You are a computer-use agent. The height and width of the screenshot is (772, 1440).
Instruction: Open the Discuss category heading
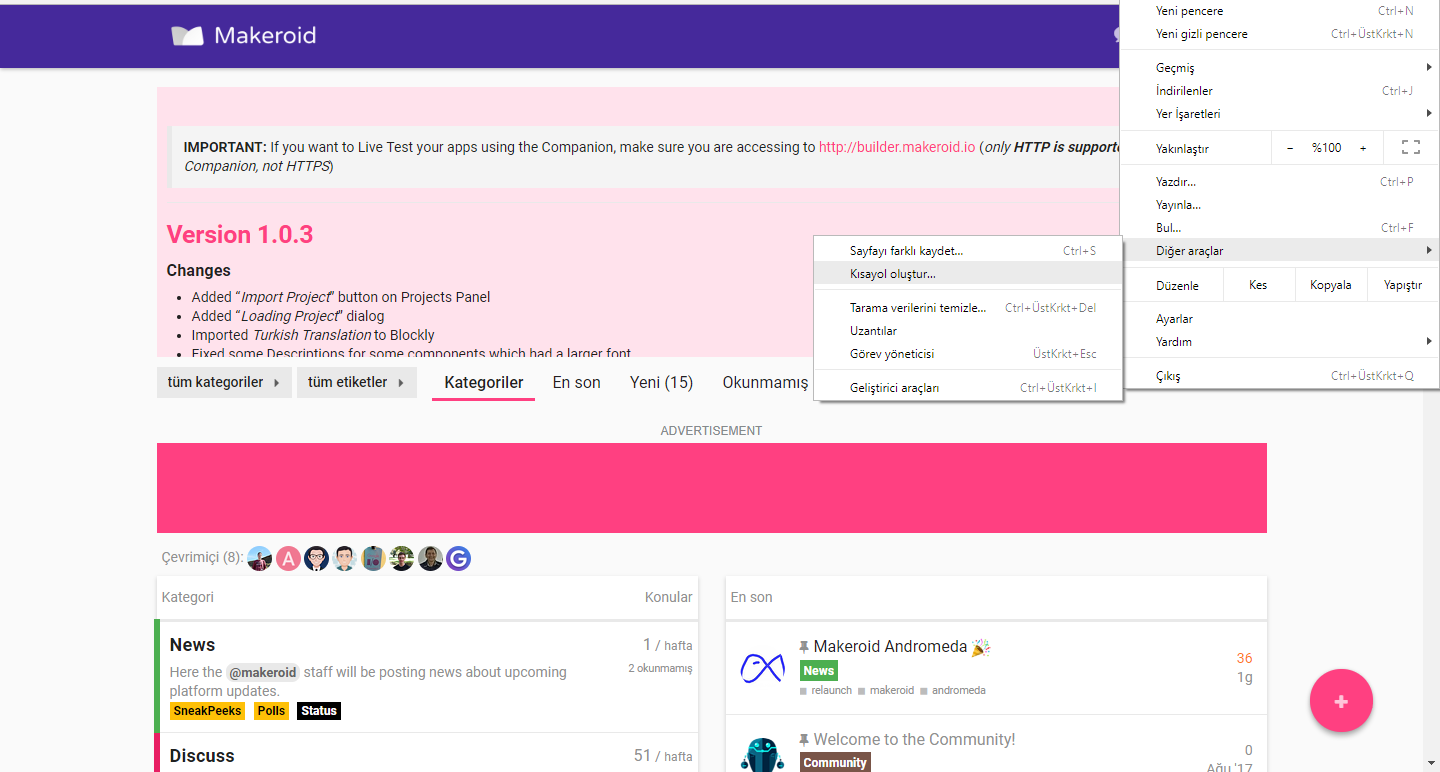[x=202, y=756]
